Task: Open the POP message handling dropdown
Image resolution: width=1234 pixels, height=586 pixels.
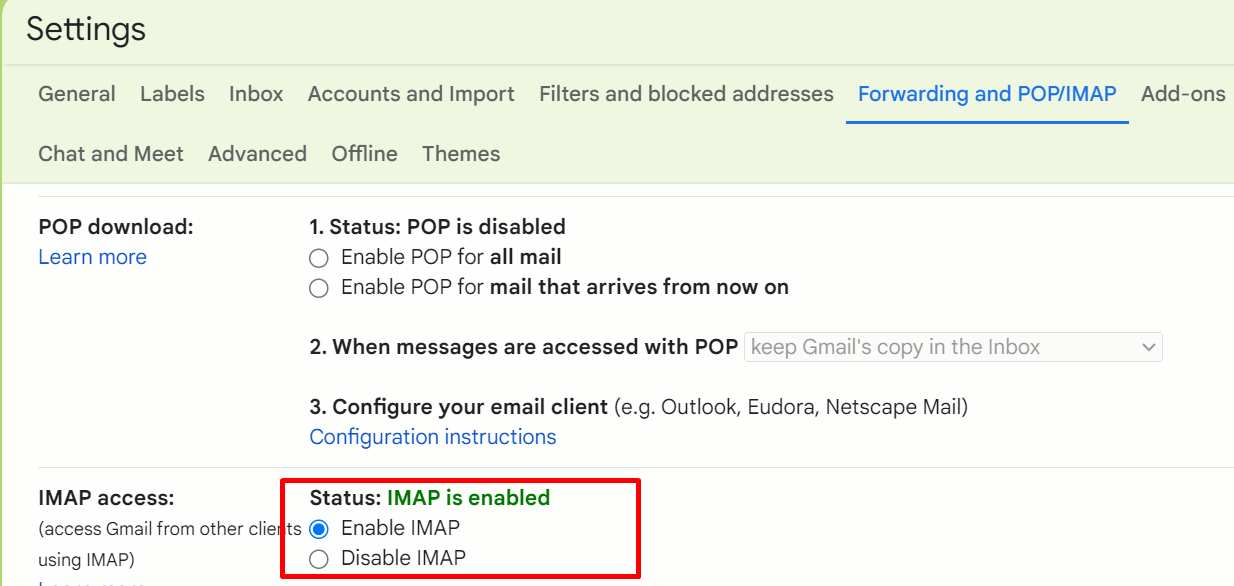Action: point(952,346)
